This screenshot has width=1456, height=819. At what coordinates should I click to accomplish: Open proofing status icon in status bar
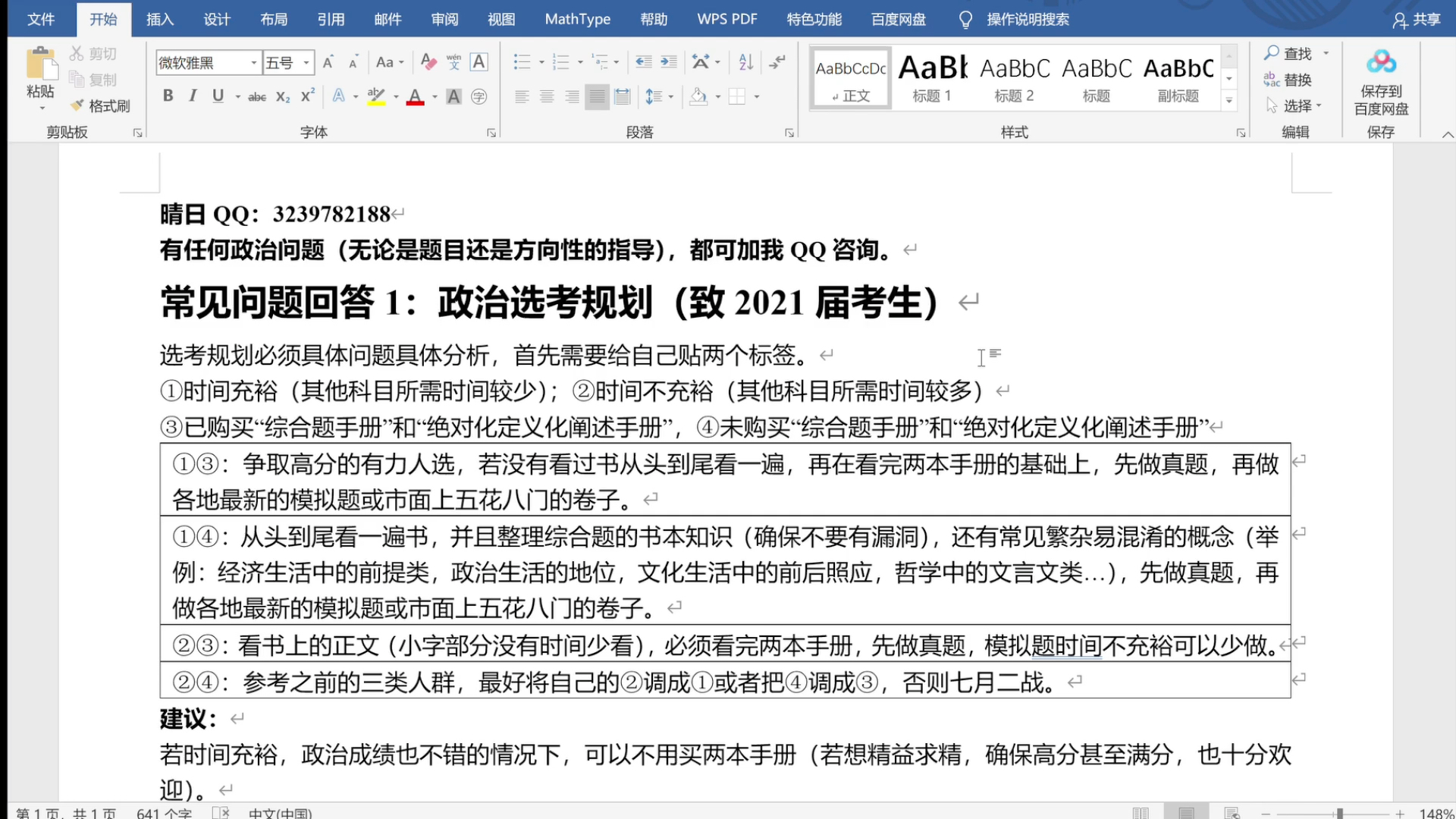click(221, 813)
